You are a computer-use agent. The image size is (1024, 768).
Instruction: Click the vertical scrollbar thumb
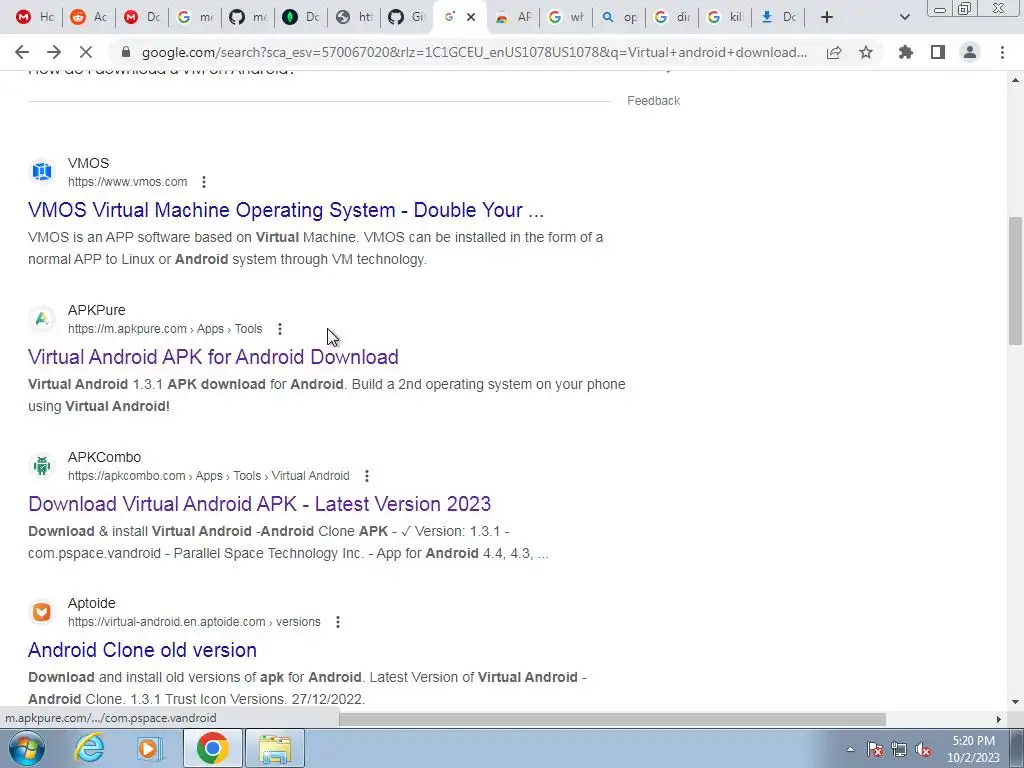point(1015,281)
